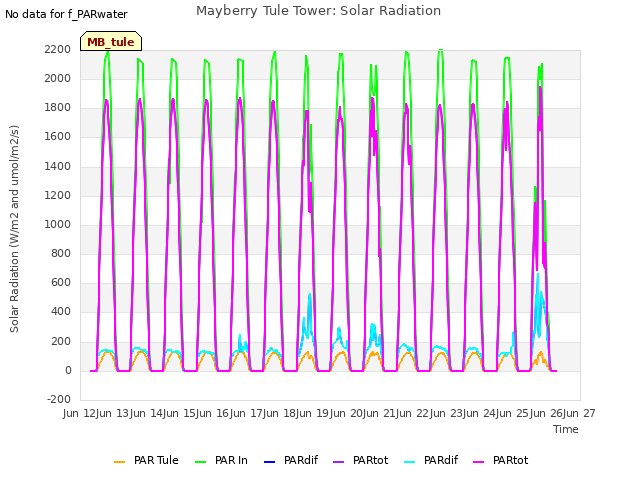Click the Jun 15 x-axis tick label

[x=178, y=413]
